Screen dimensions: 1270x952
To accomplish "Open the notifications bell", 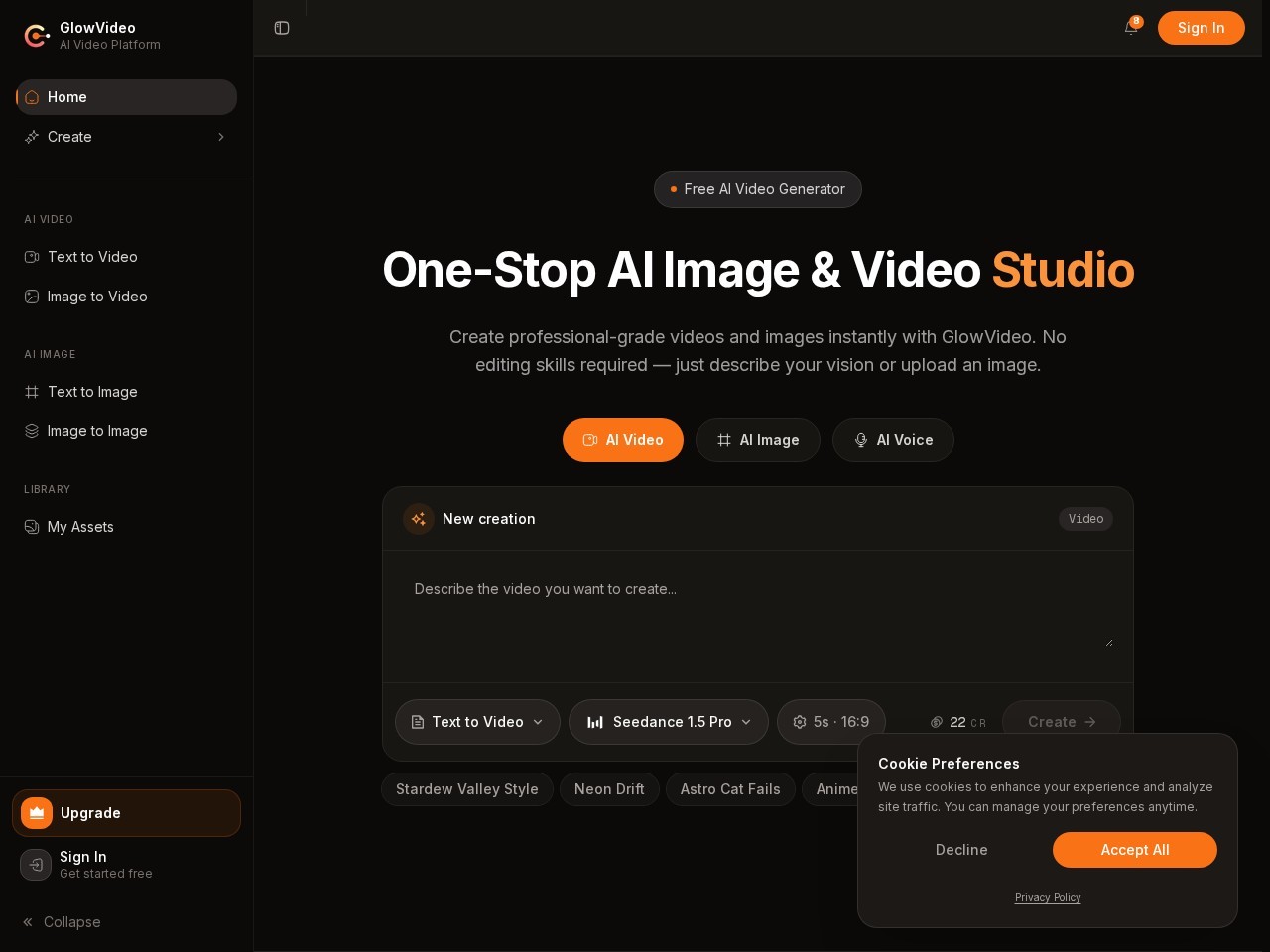I will tap(1131, 27).
